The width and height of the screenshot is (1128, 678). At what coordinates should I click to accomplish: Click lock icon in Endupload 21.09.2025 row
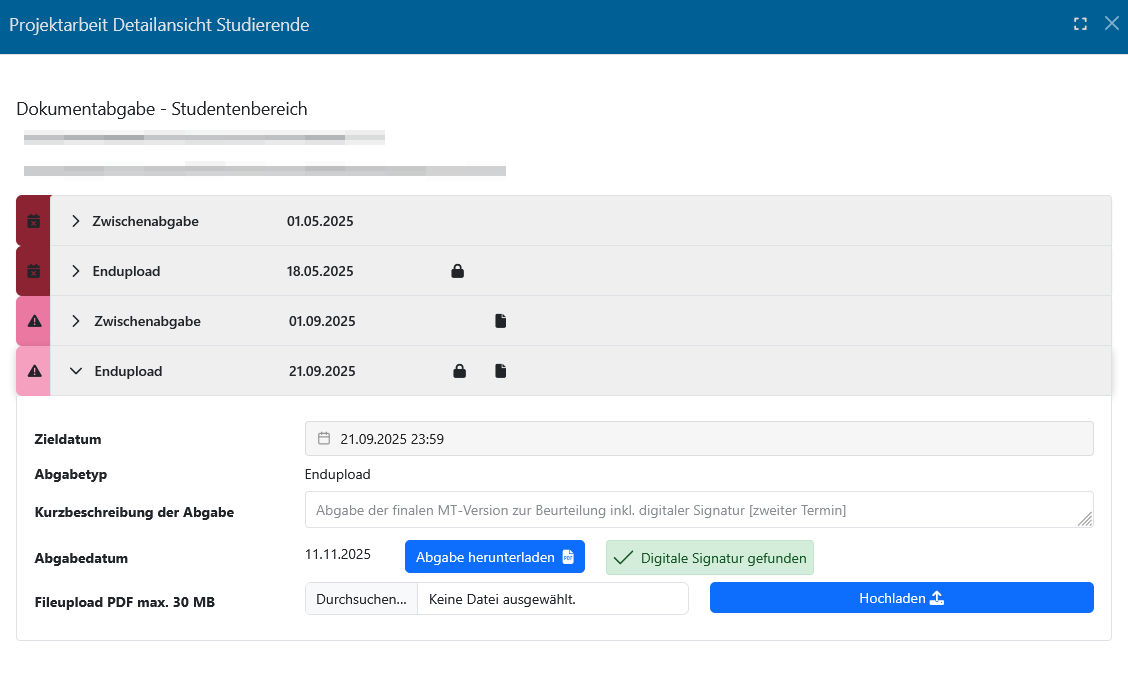[459, 371]
